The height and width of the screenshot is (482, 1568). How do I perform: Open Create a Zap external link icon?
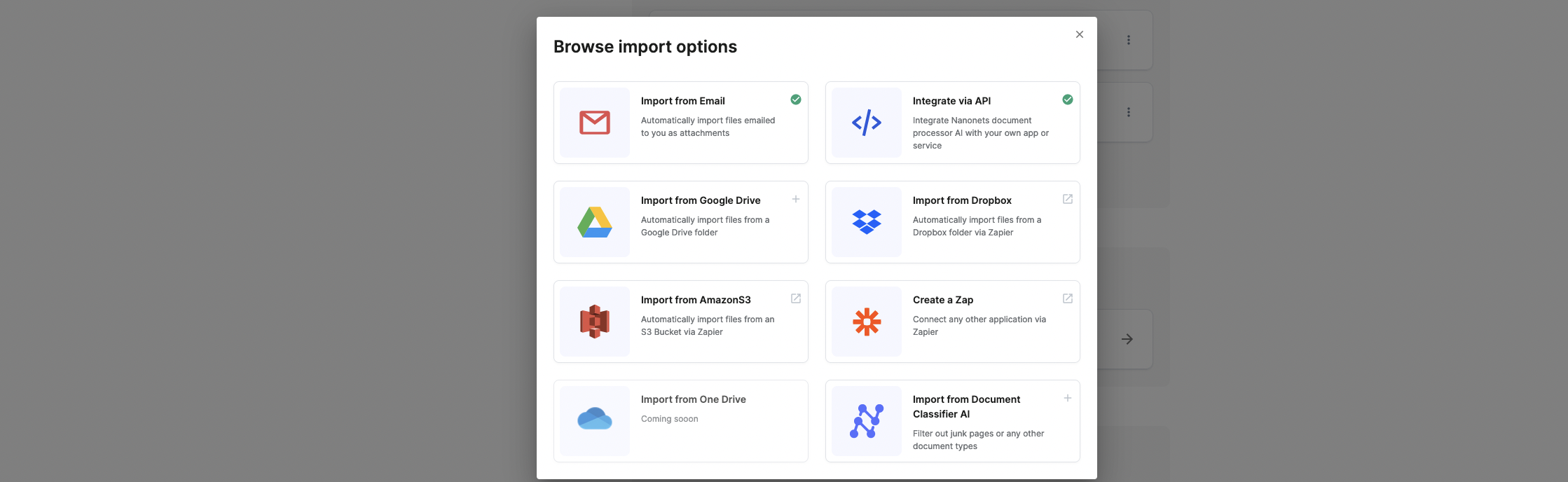tap(1067, 298)
